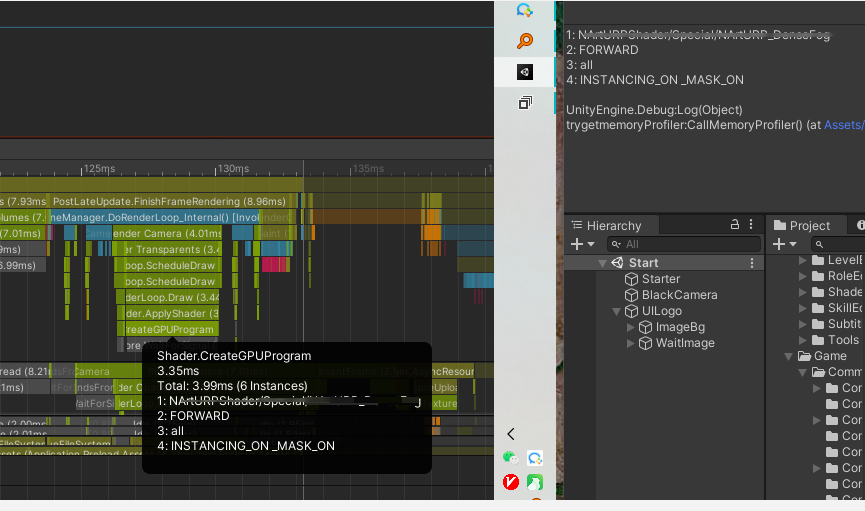This screenshot has width=865, height=511.
Task: Open the Hierarchy panel three-dot menu
Action: pyautogui.click(x=751, y=224)
